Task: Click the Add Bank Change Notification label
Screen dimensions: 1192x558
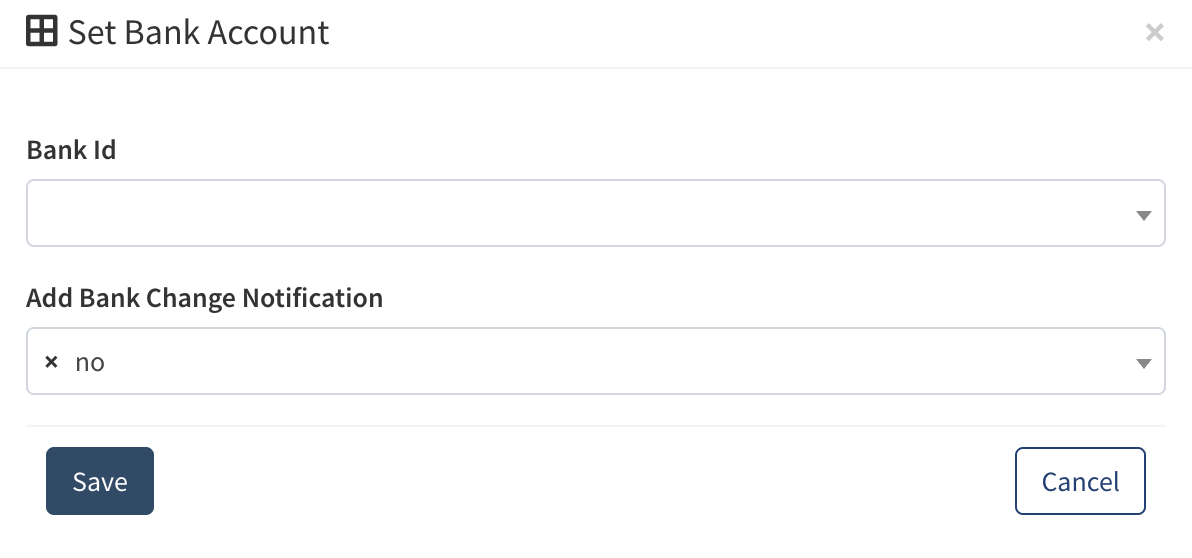Action: tap(204, 298)
